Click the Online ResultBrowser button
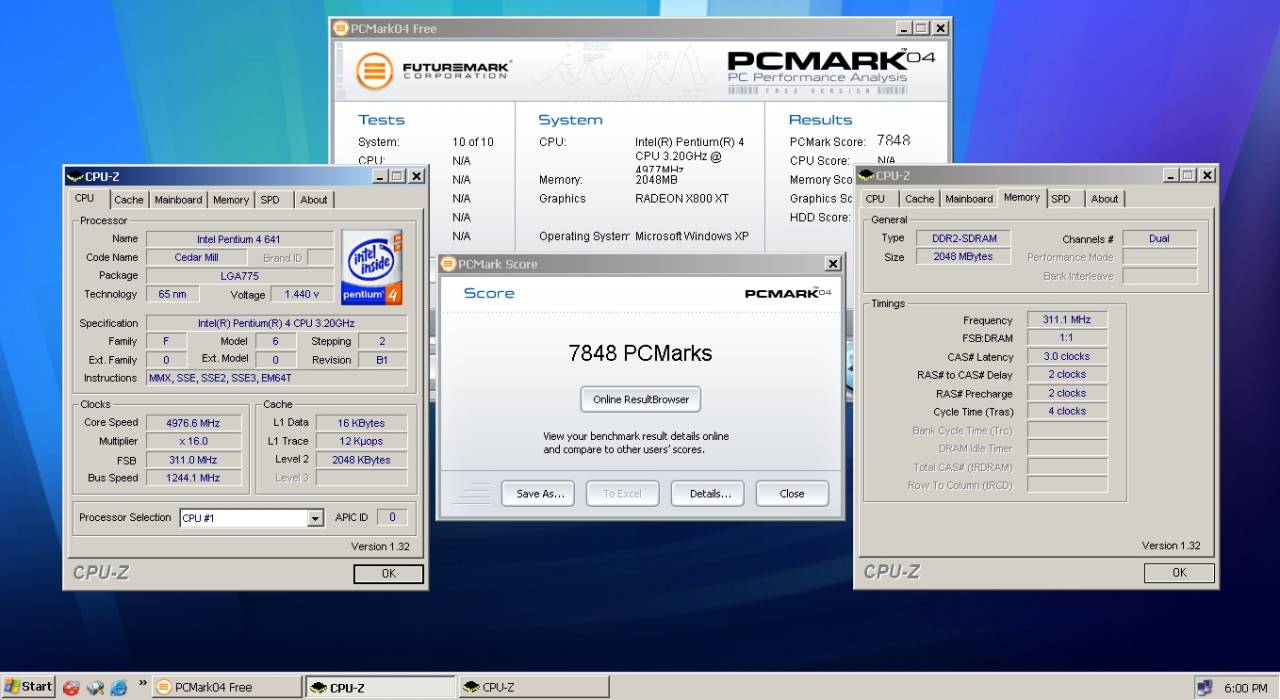Image resolution: width=1280 pixels, height=700 pixels. pyautogui.click(x=641, y=399)
